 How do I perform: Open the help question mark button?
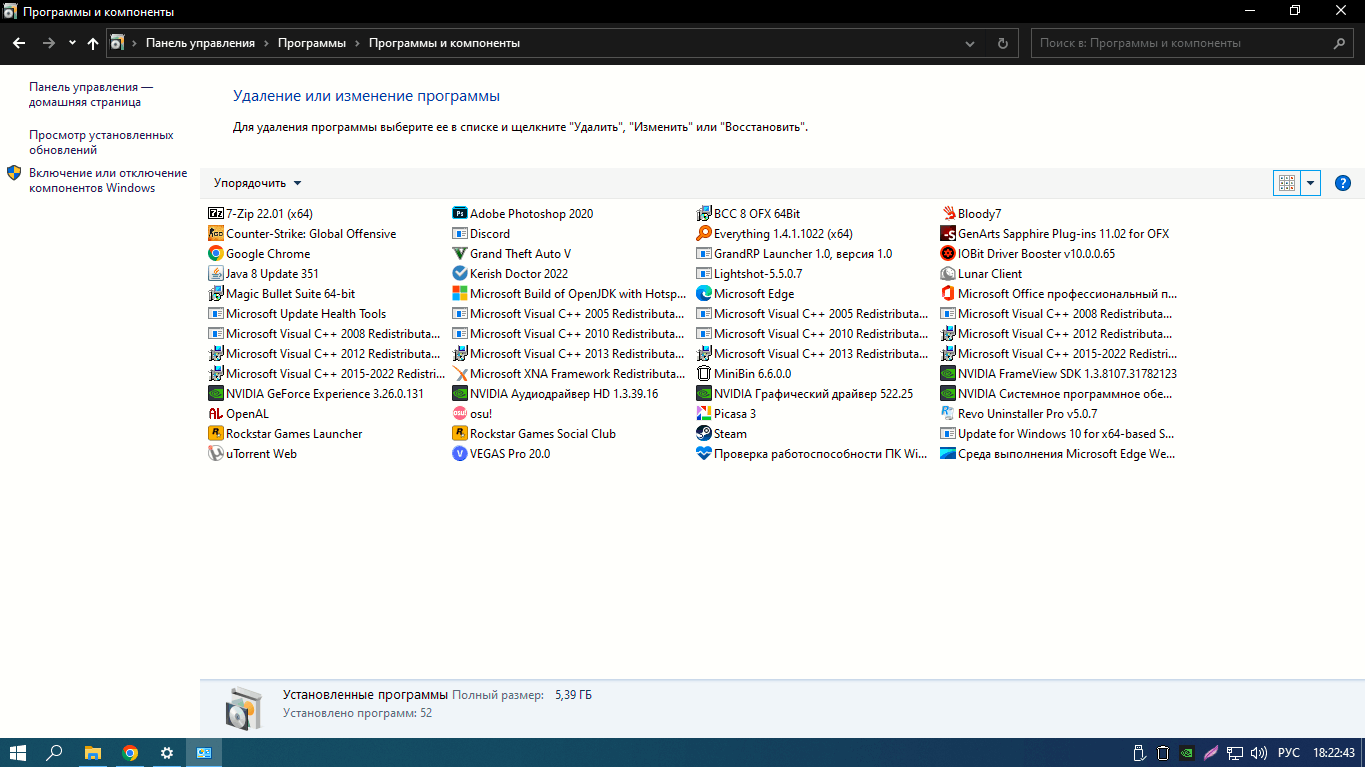(1343, 183)
